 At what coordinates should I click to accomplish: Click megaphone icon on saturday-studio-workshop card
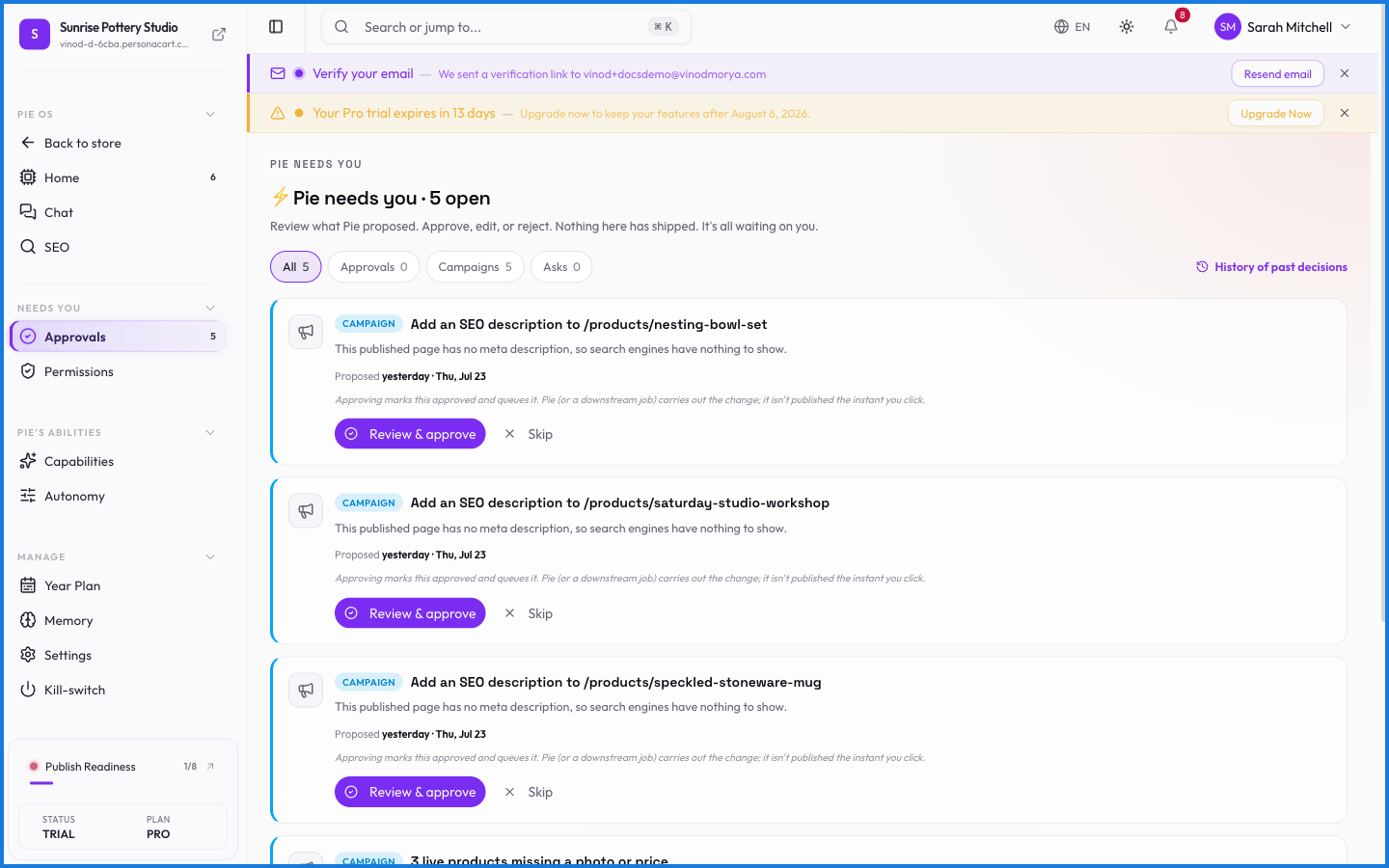[306, 511]
